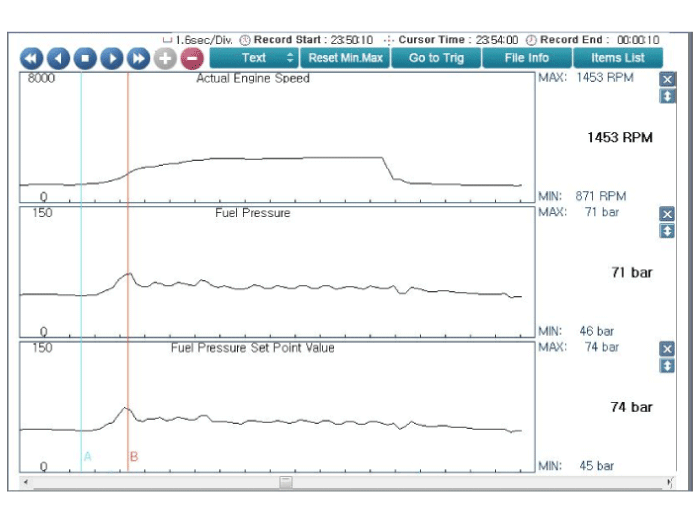Step back with the previous frame button

[x=59, y=58]
